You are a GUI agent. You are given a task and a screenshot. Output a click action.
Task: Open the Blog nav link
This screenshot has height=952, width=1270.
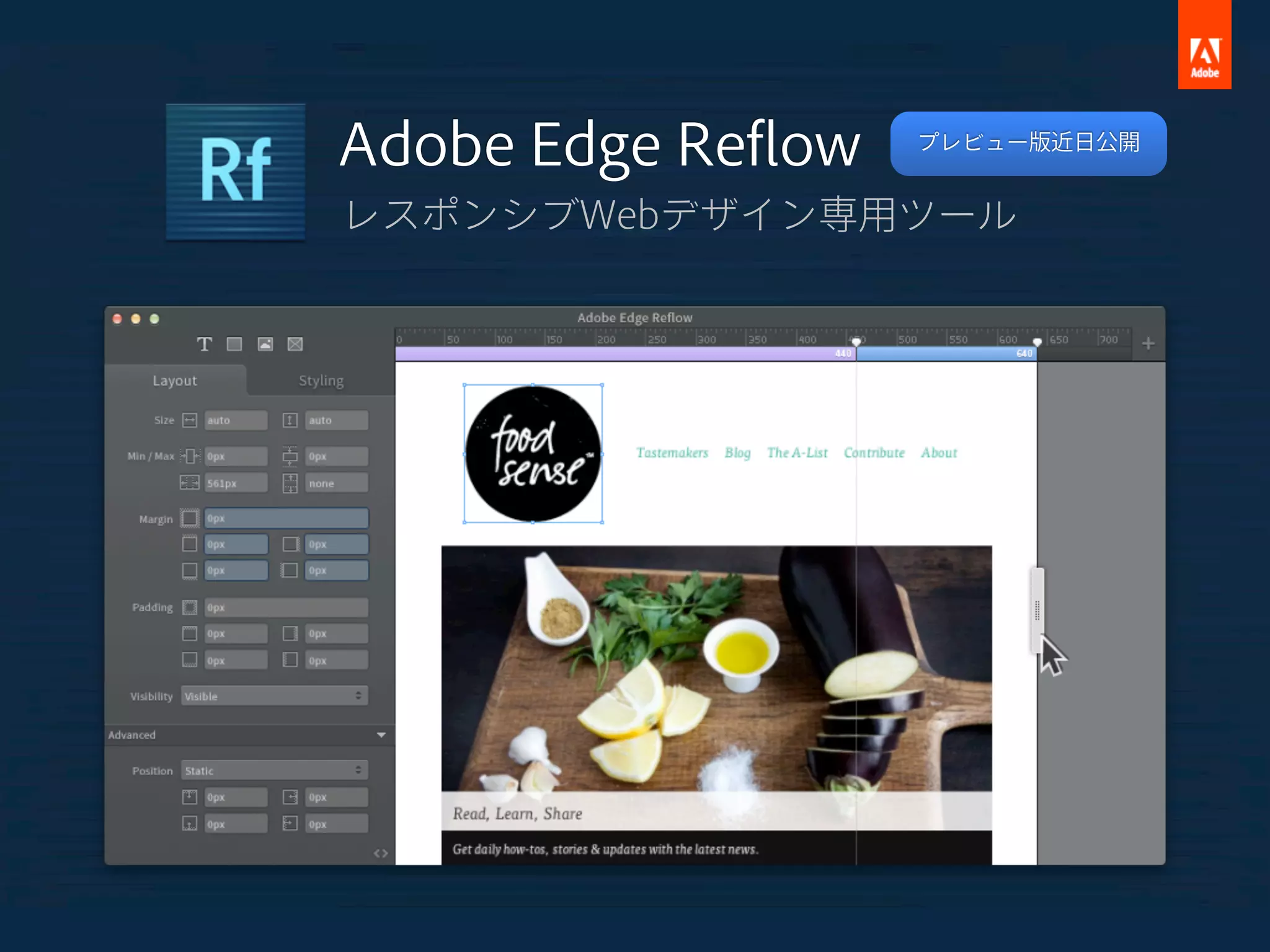coord(737,453)
